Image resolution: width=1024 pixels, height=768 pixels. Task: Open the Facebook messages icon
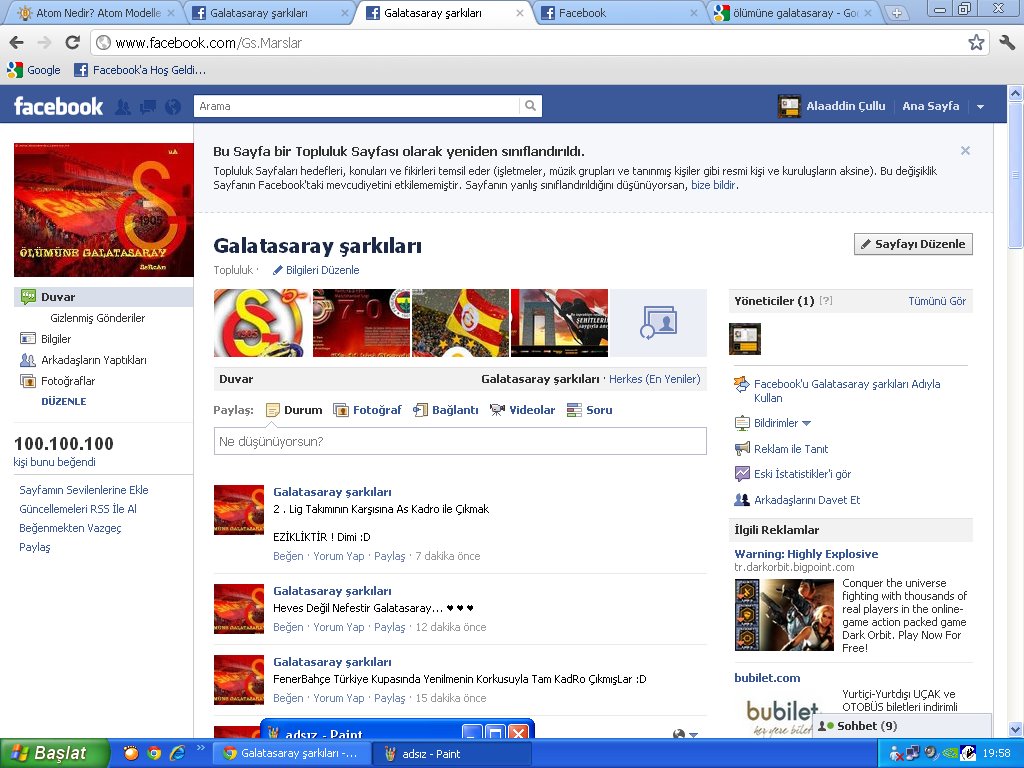(x=148, y=106)
